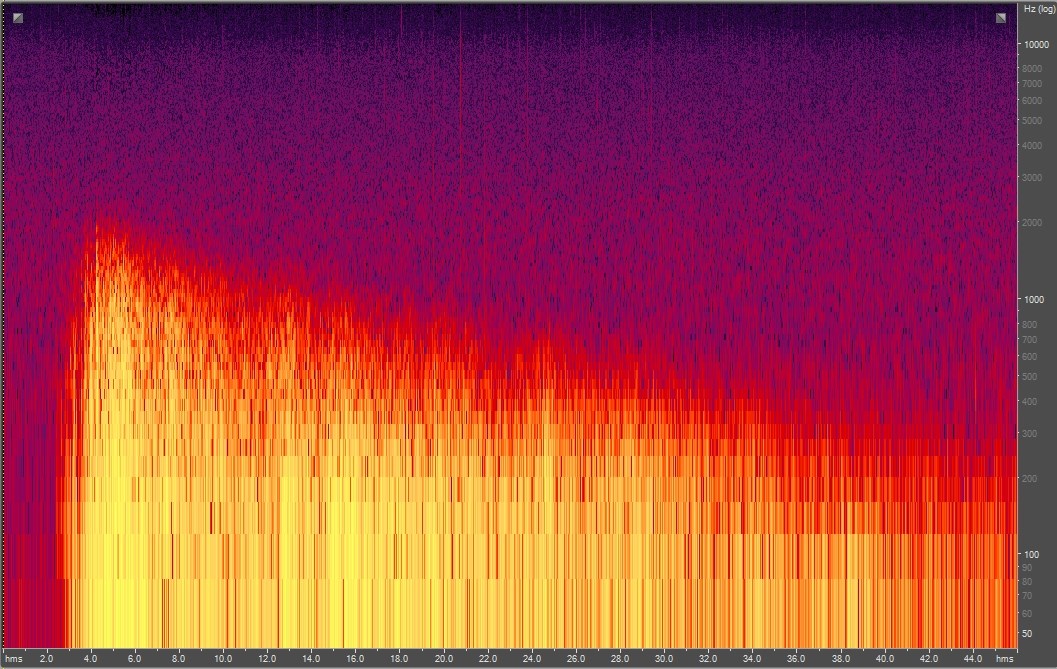Click the 5000 Hz frequency axis label

click(1033, 121)
